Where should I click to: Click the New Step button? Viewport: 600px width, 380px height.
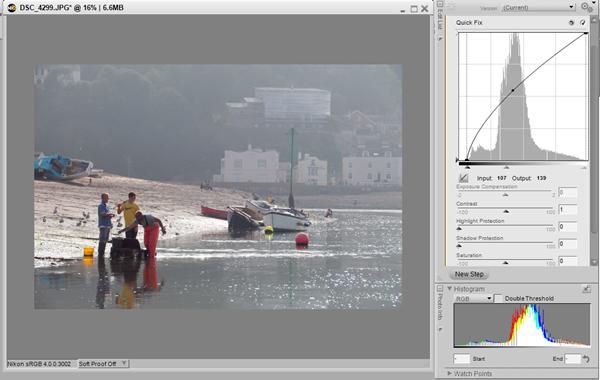[469, 274]
